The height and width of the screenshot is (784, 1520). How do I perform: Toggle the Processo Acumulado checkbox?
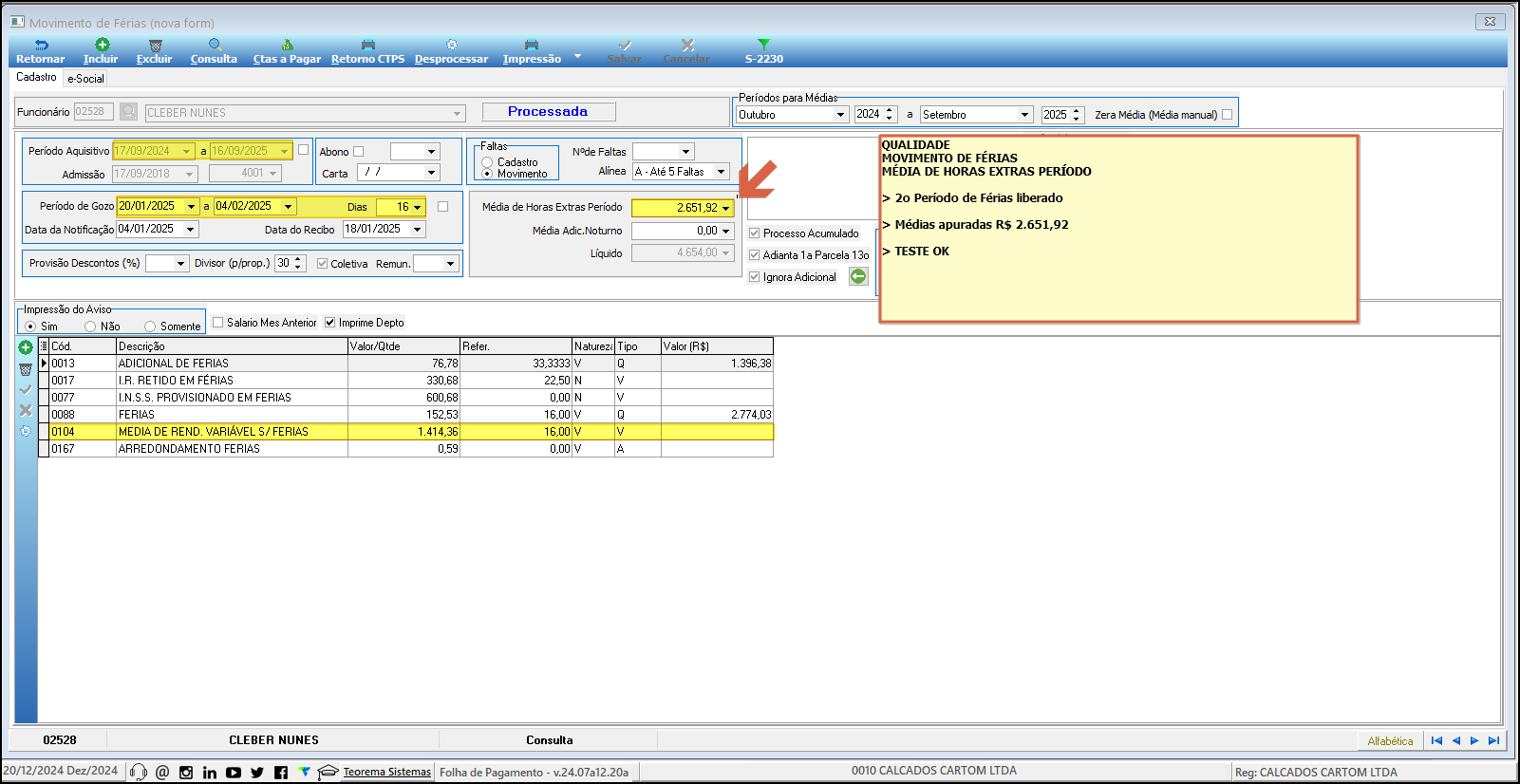pyautogui.click(x=754, y=233)
